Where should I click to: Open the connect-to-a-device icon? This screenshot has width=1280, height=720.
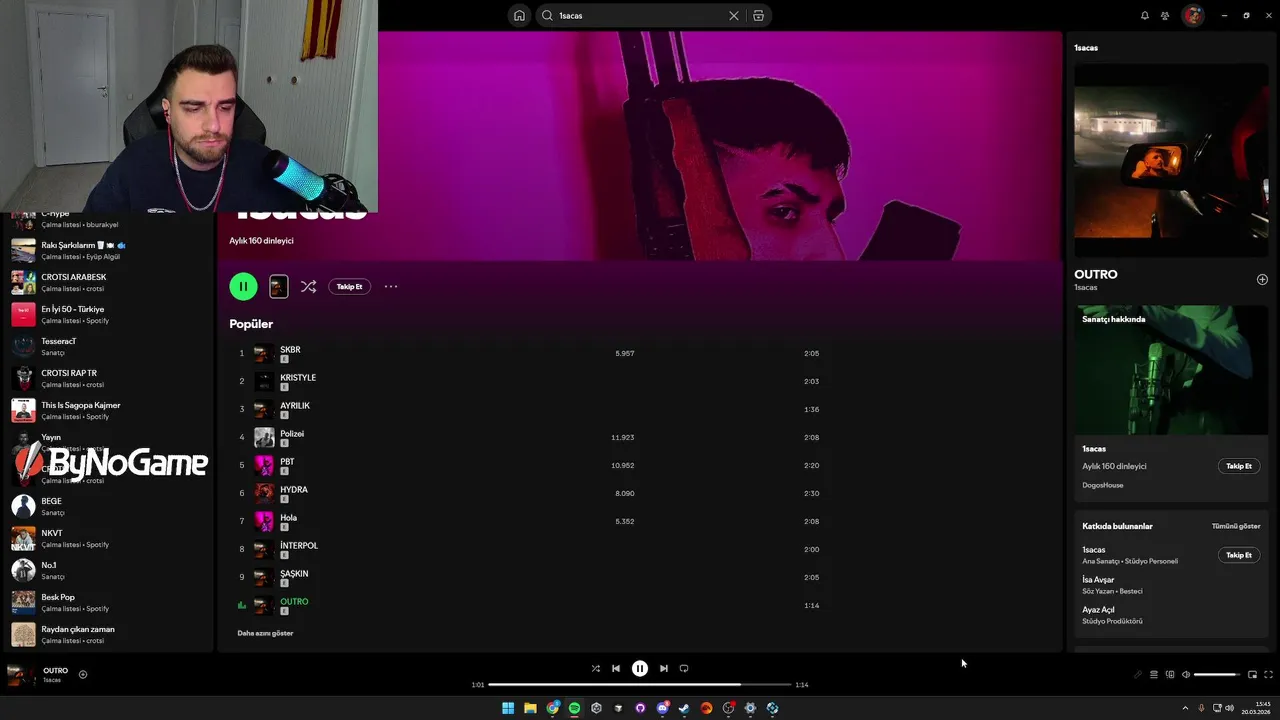click(x=1170, y=674)
